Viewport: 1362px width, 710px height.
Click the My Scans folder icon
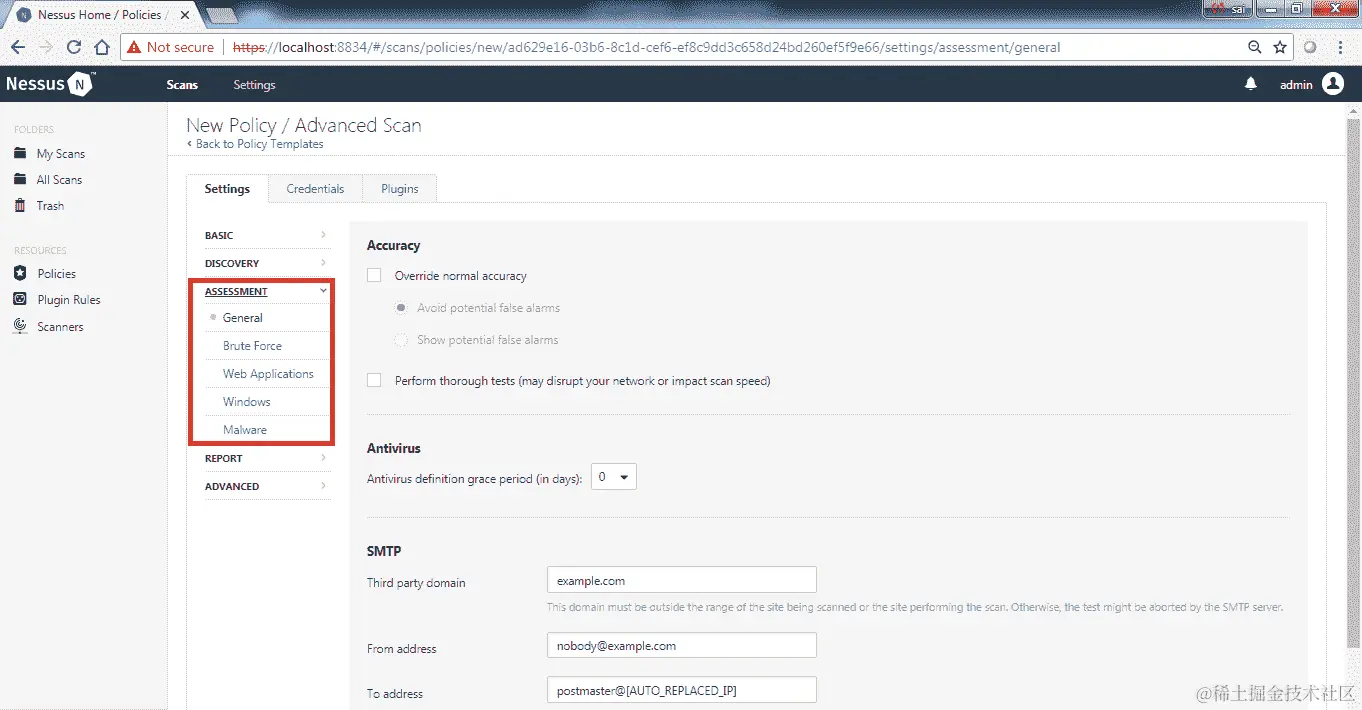(x=19, y=153)
